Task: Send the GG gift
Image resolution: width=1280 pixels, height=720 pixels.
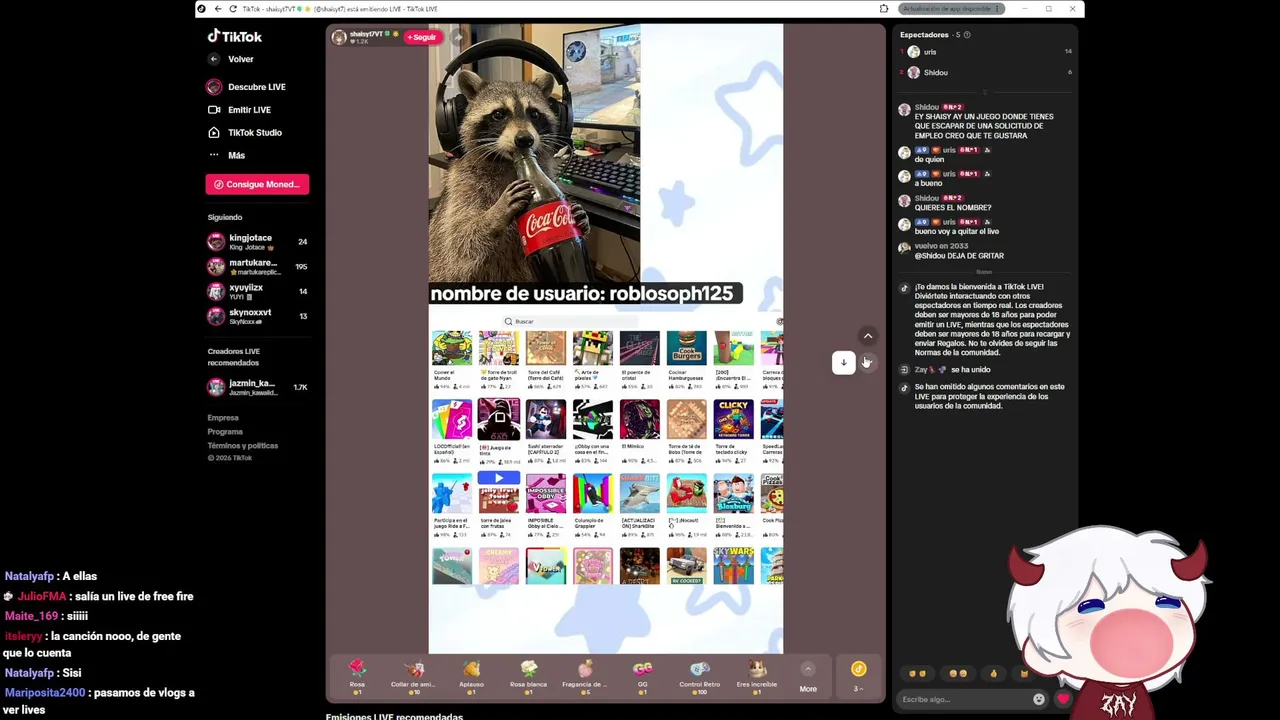Action: pyautogui.click(x=642, y=676)
